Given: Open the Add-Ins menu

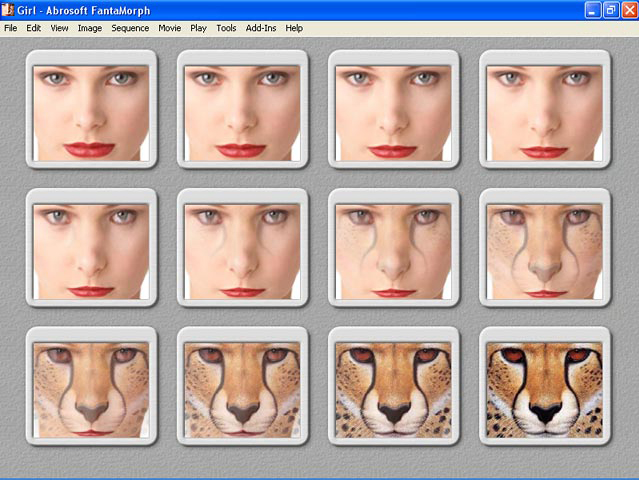Looking at the screenshot, I should tap(261, 28).
